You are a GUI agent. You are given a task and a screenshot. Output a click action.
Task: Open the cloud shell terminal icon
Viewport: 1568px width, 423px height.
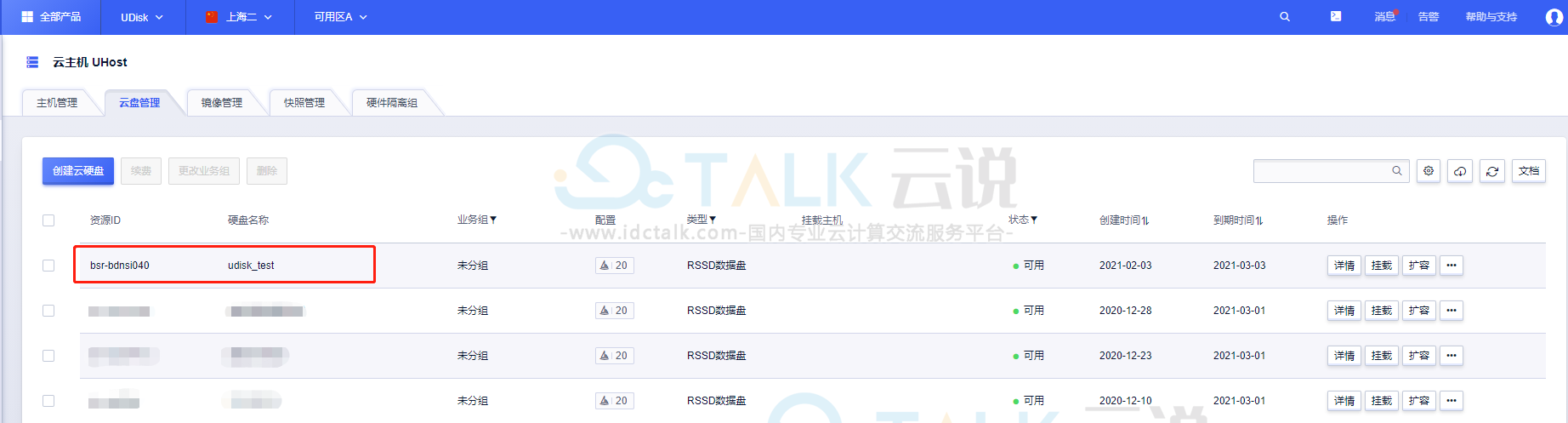coord(1336,16)
